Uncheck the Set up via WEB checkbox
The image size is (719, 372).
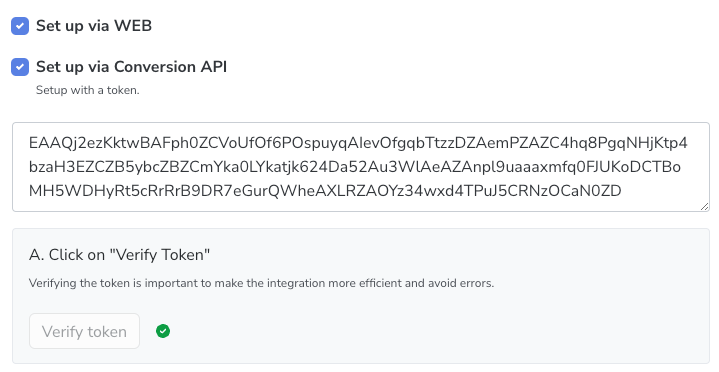20,26
